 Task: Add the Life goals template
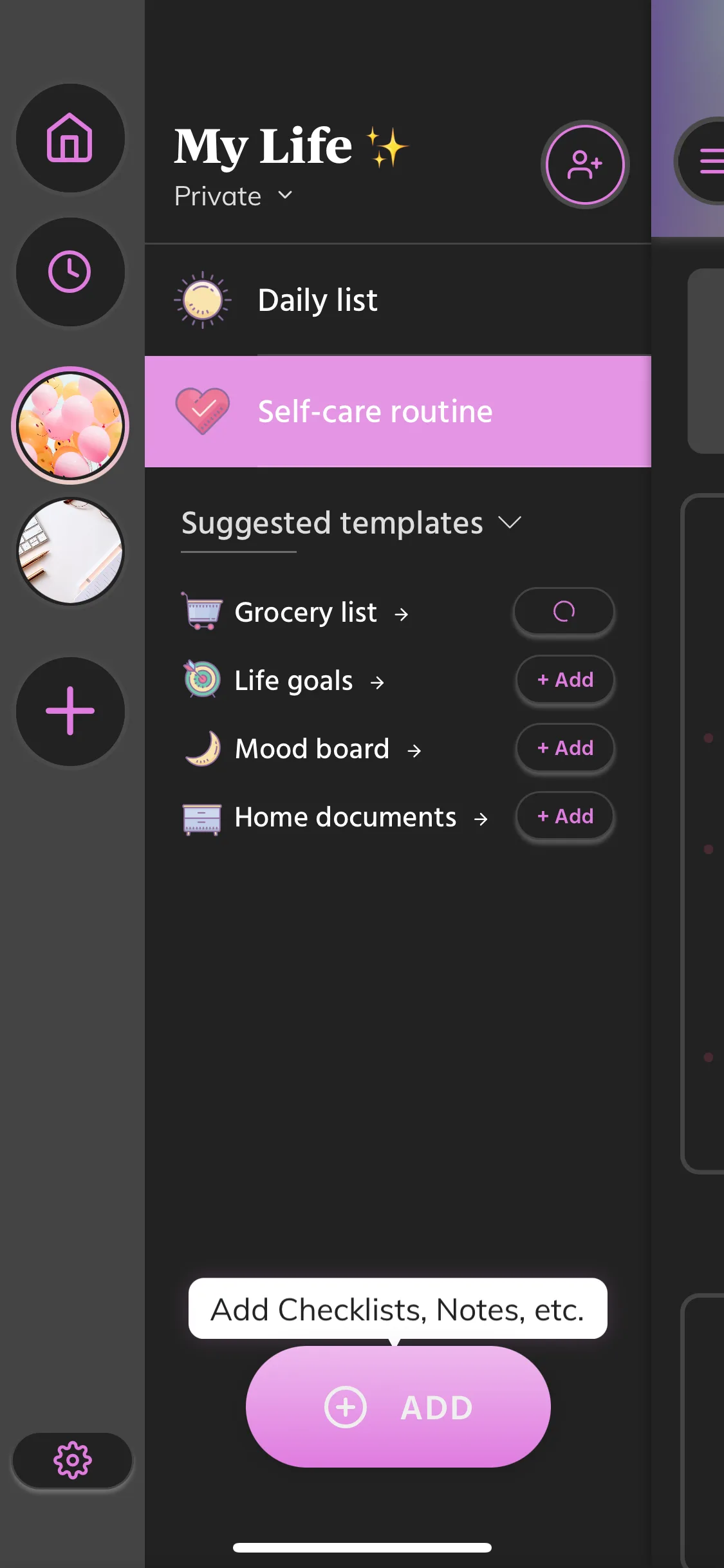(x=565, y=680)
